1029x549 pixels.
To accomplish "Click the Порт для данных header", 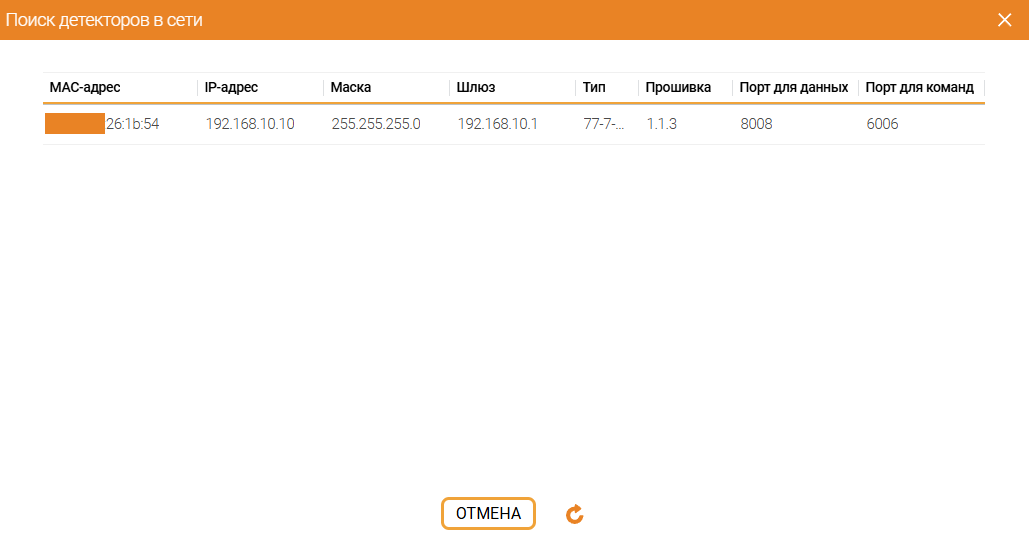I will [793, 87].
